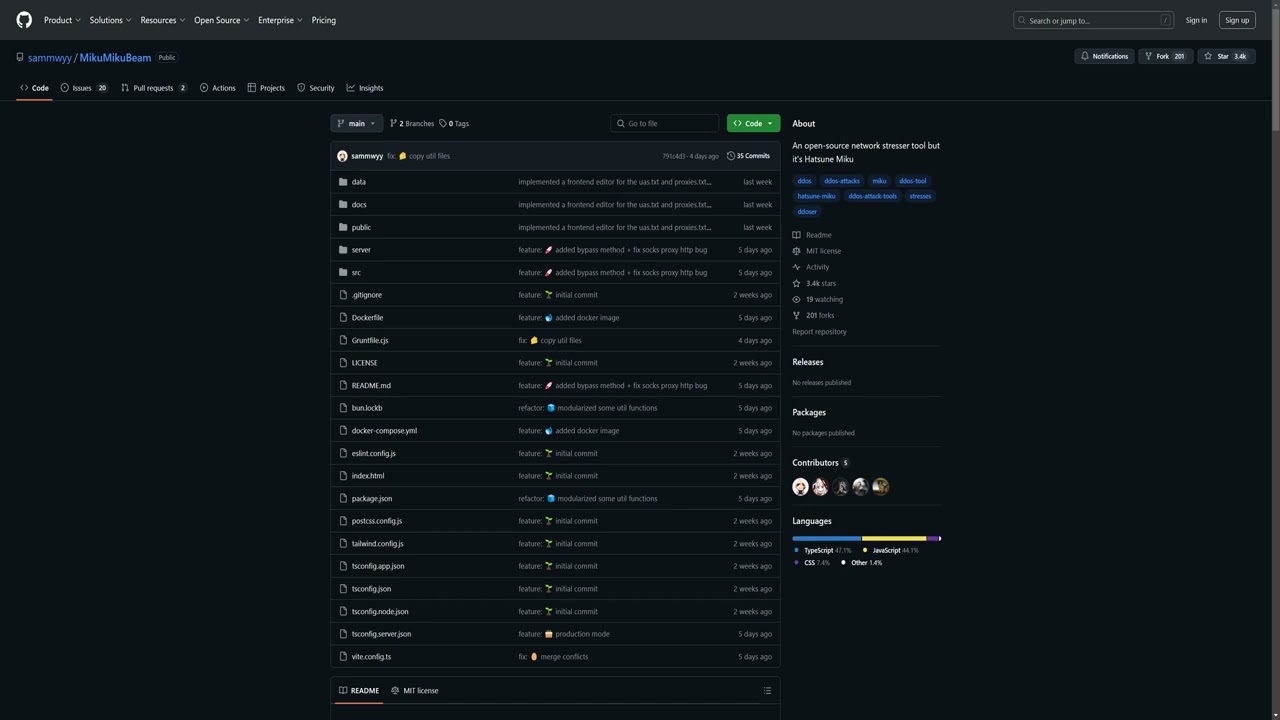
Task: Switch to the Actions tab
Action: 218,88
